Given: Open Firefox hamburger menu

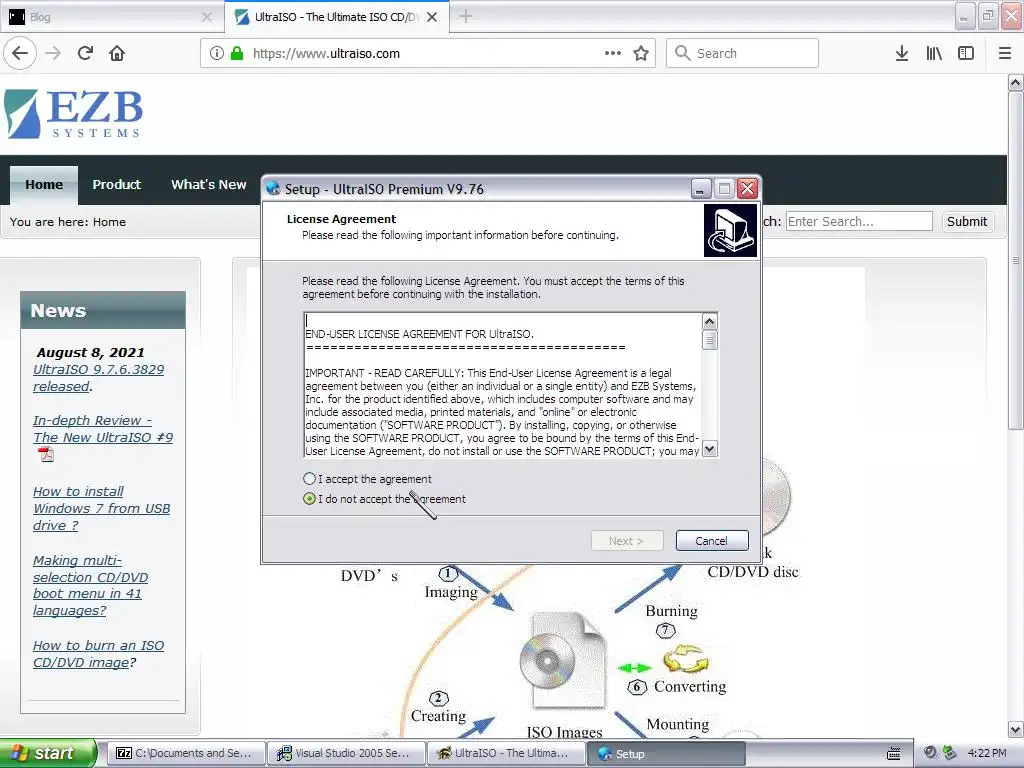Looking at the screenshot, I should coord(1005,53).
